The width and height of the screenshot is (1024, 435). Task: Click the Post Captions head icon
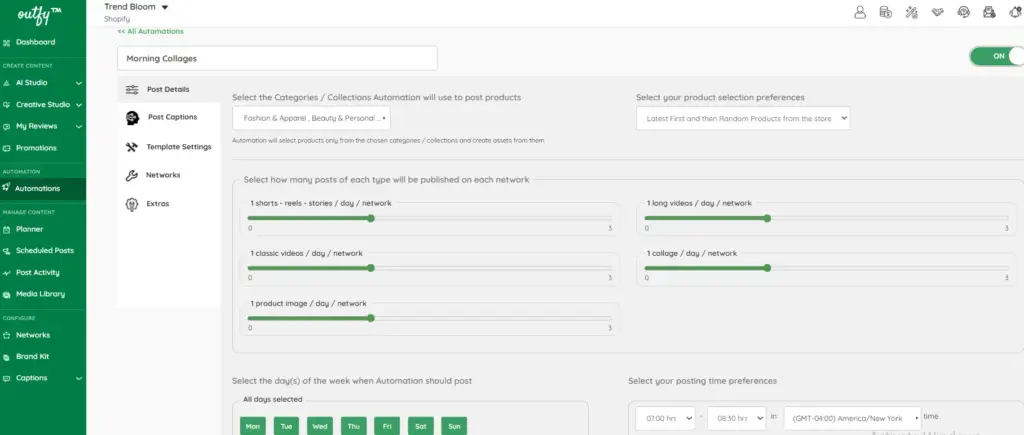[x=133, y=118]
